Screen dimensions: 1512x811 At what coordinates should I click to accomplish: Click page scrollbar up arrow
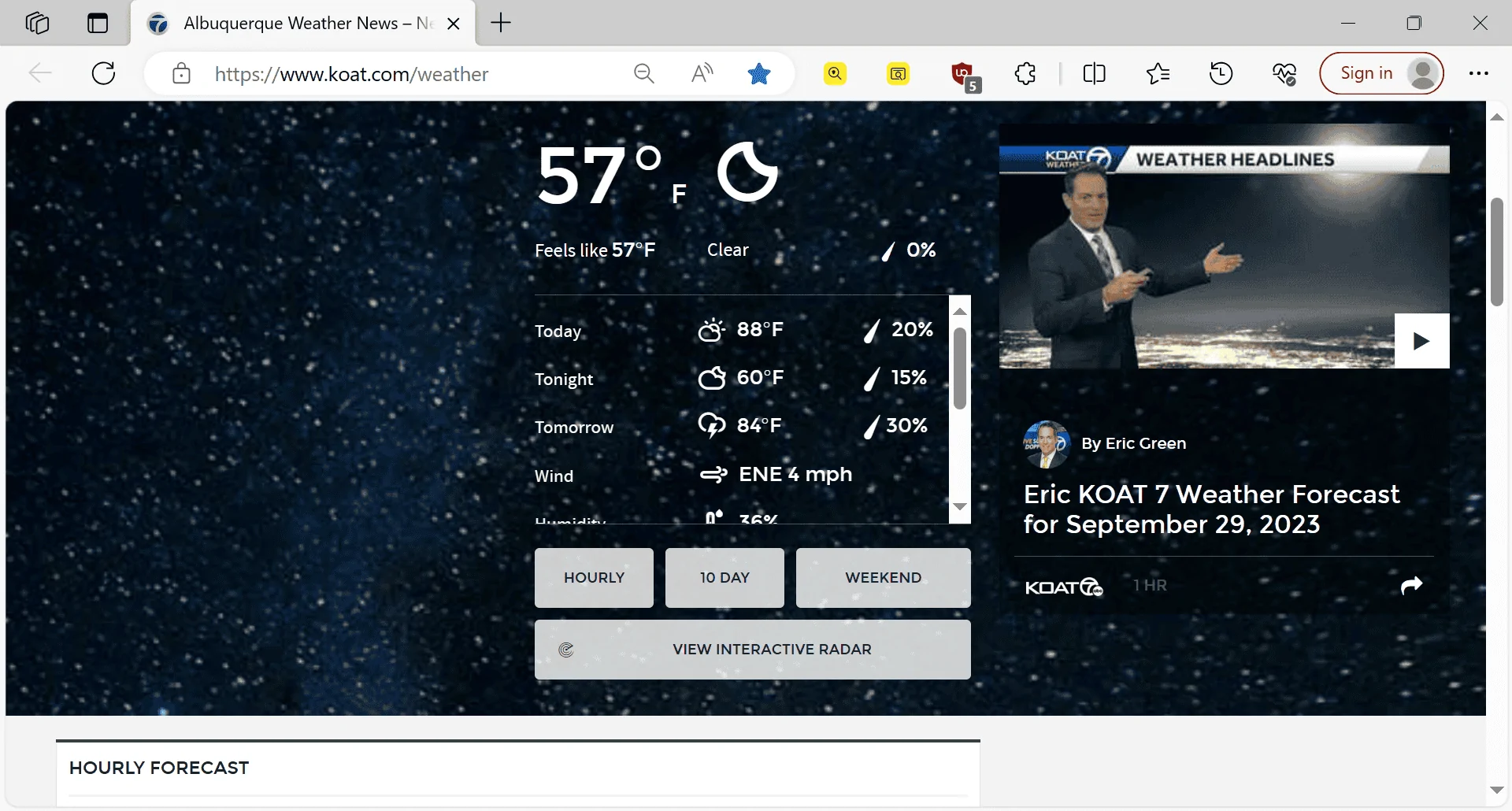coord(1497,117)
